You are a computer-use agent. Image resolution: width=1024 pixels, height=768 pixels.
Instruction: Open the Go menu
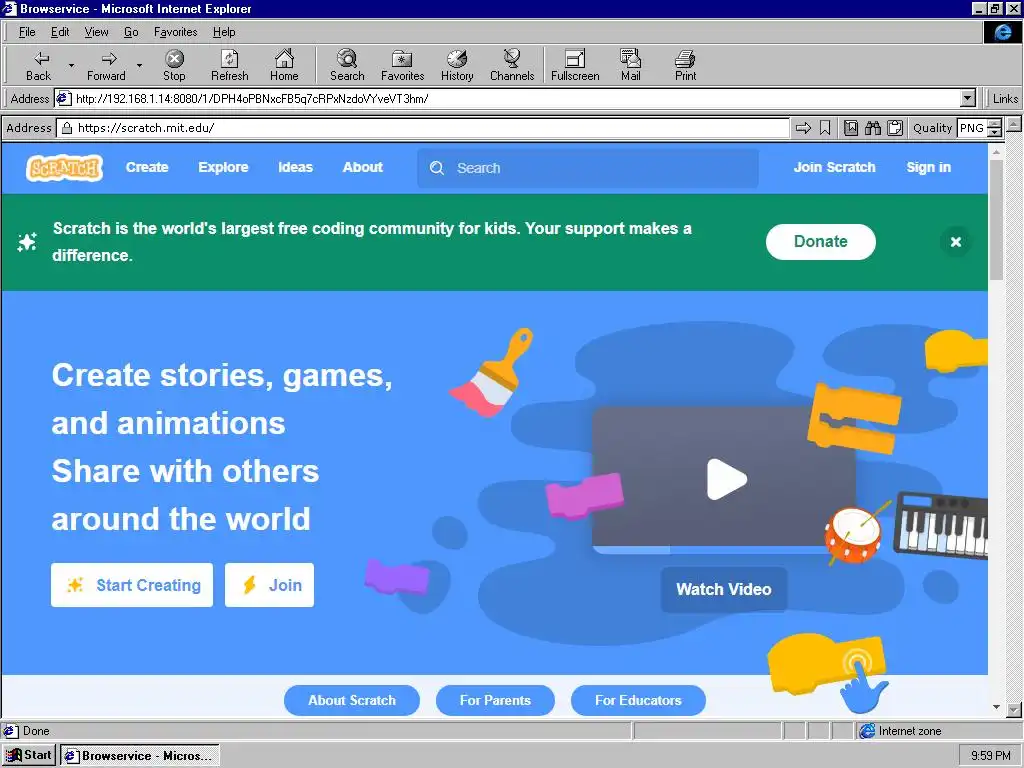[131, 32]
